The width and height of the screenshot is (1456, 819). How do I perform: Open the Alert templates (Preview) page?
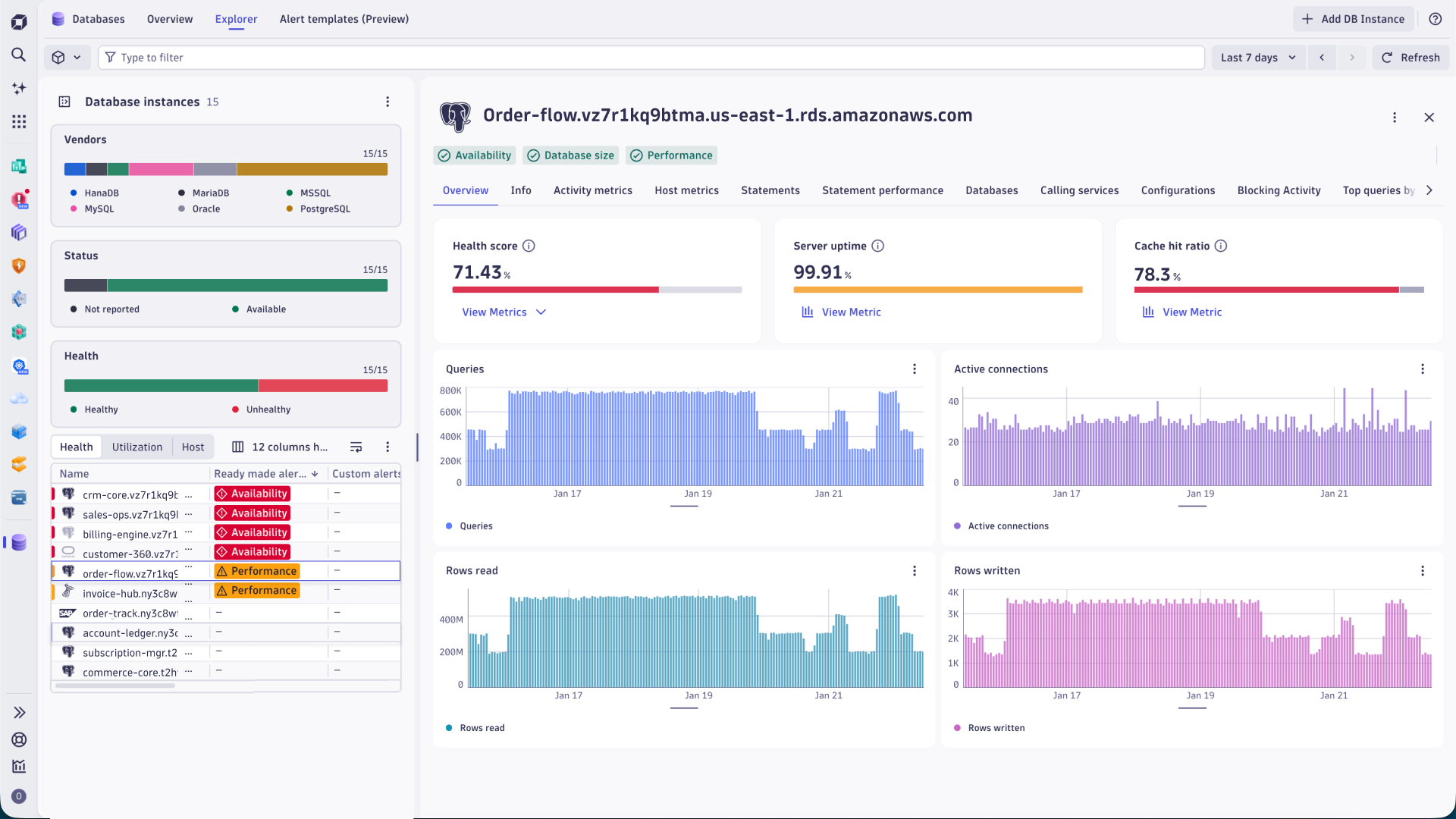click(x=343, y=19)
